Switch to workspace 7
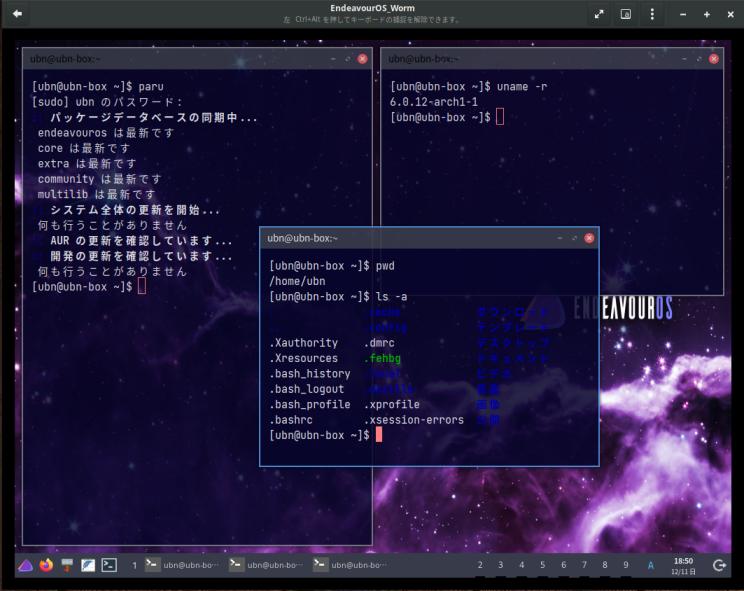Viewport: 744px width, 591px height. pos(584,565)
